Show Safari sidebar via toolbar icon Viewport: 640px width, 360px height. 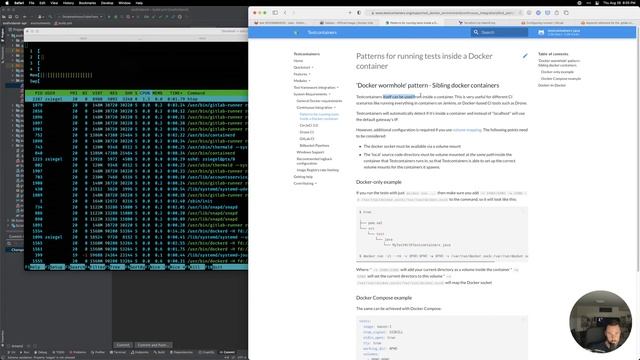(x=275, y=13)
